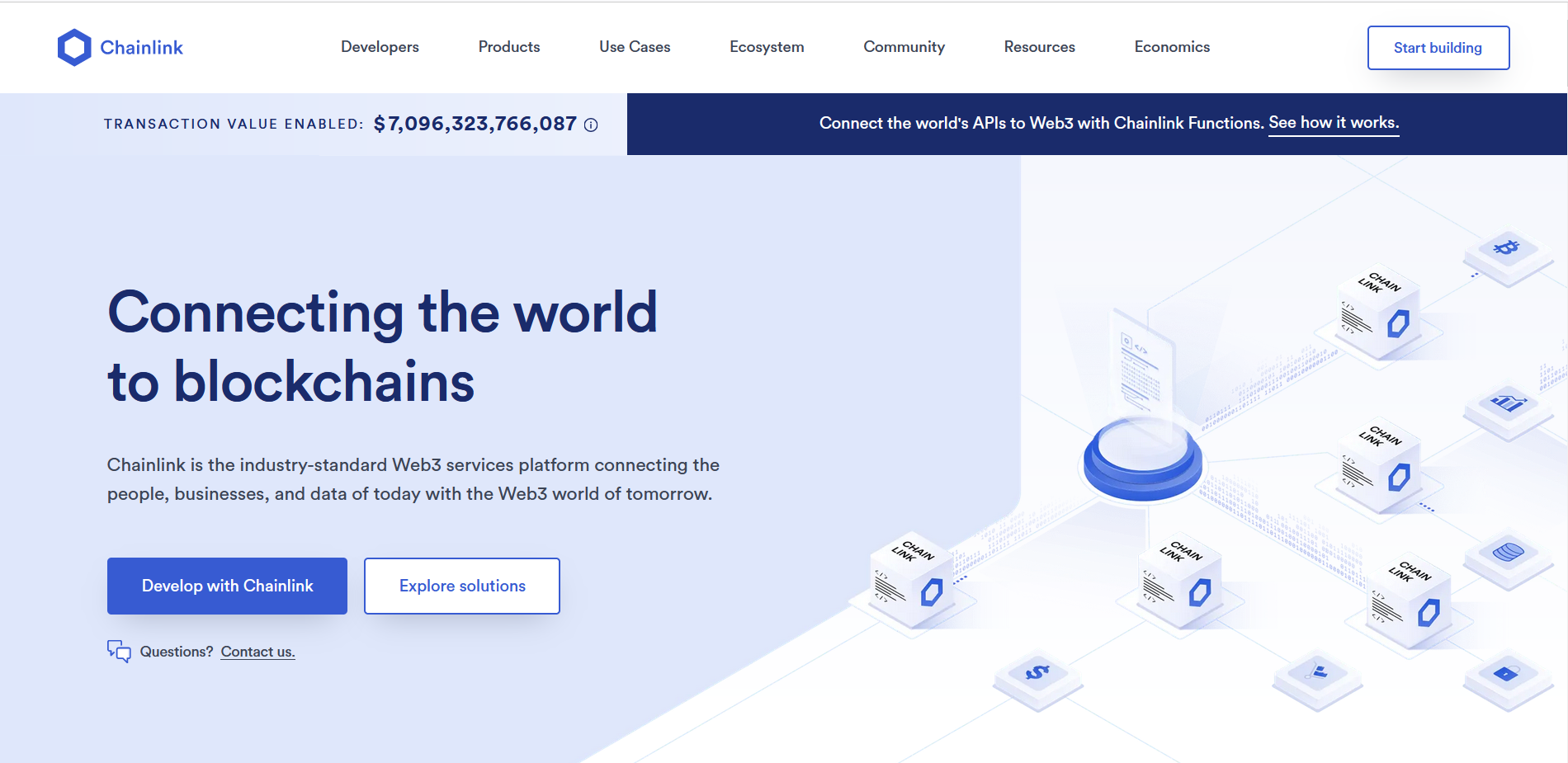Open the Developers menu
The image size is (1568, 763).
380,47
